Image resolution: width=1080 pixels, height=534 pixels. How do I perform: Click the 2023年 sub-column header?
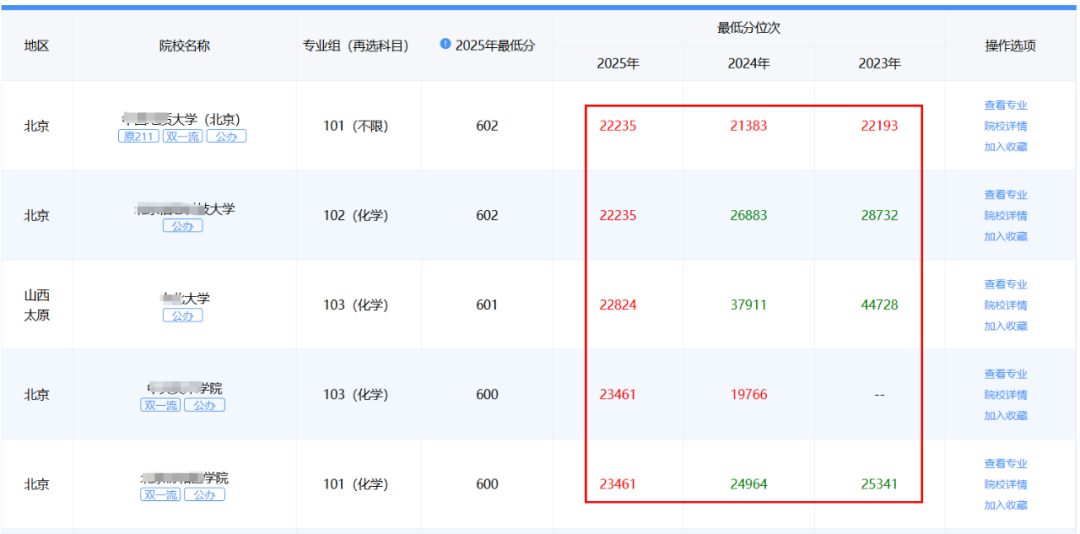[x=880, y=63]
